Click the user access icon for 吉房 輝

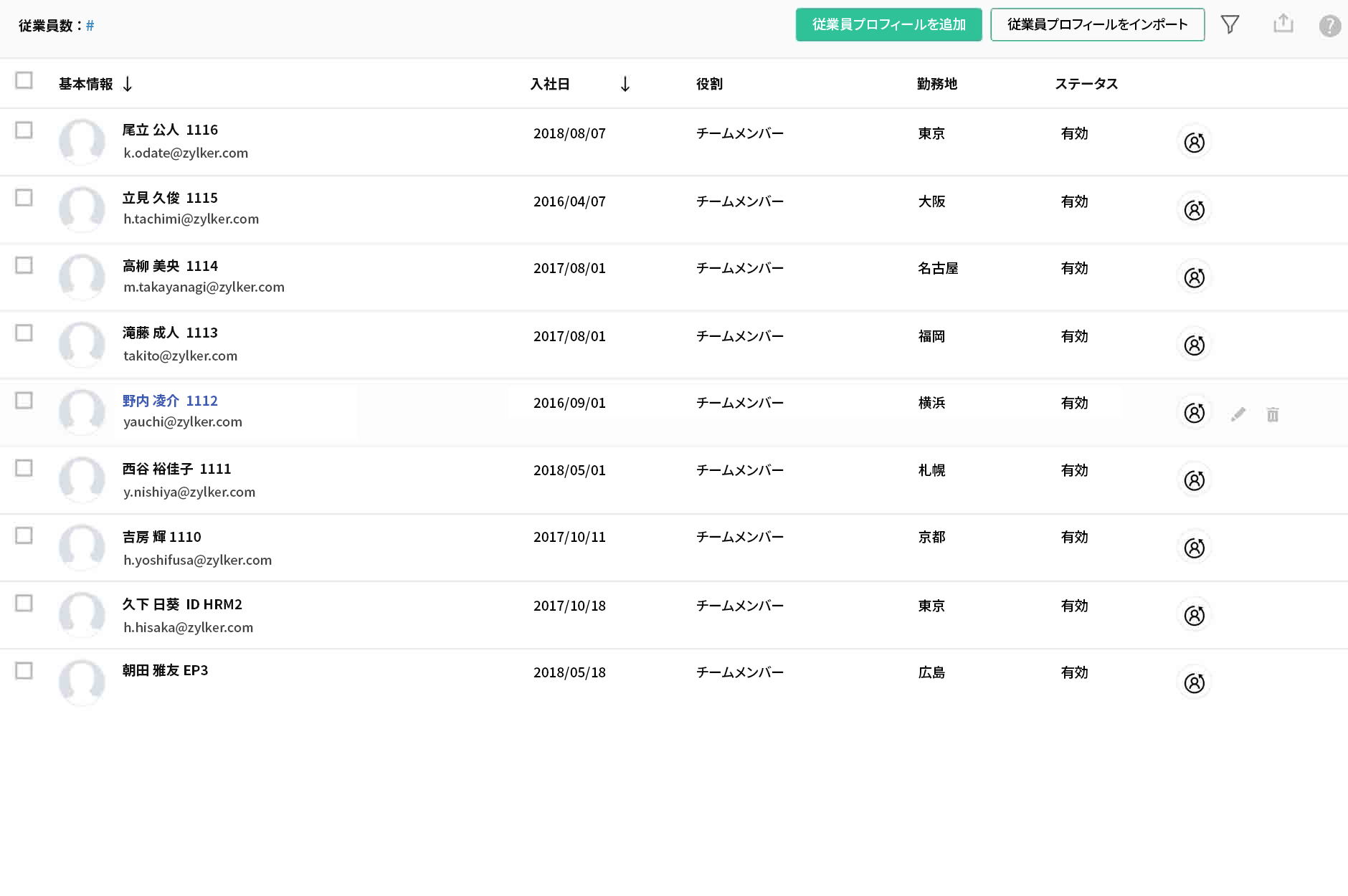coord(1194,548)
